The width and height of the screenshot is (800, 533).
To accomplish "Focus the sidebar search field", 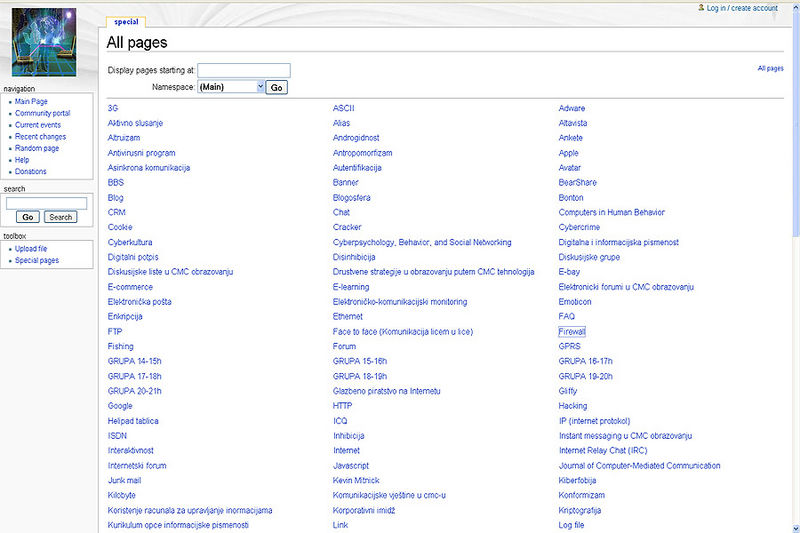I will (x=46, y=204).
